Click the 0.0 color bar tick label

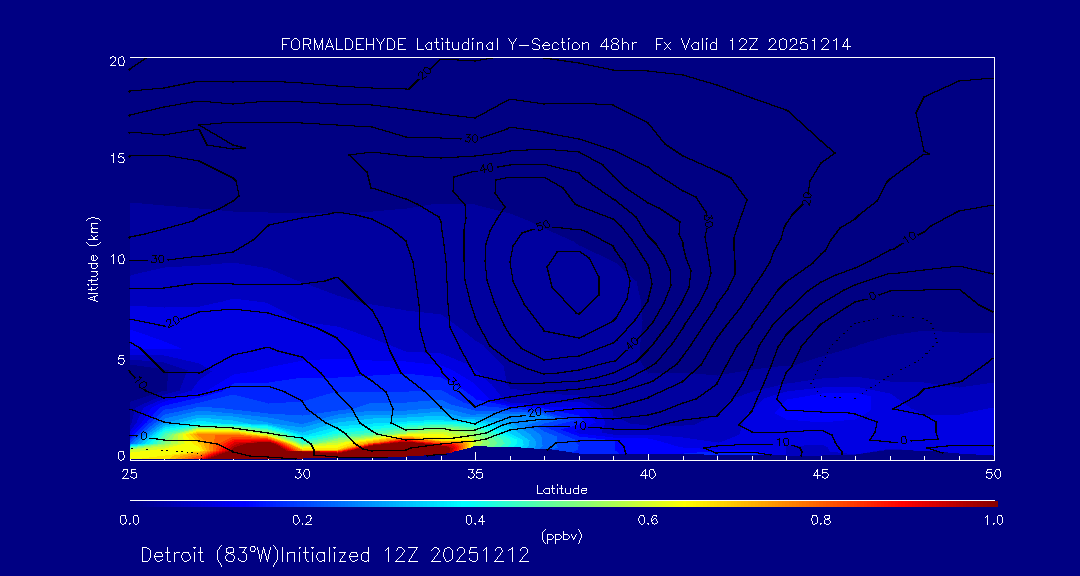129,520
